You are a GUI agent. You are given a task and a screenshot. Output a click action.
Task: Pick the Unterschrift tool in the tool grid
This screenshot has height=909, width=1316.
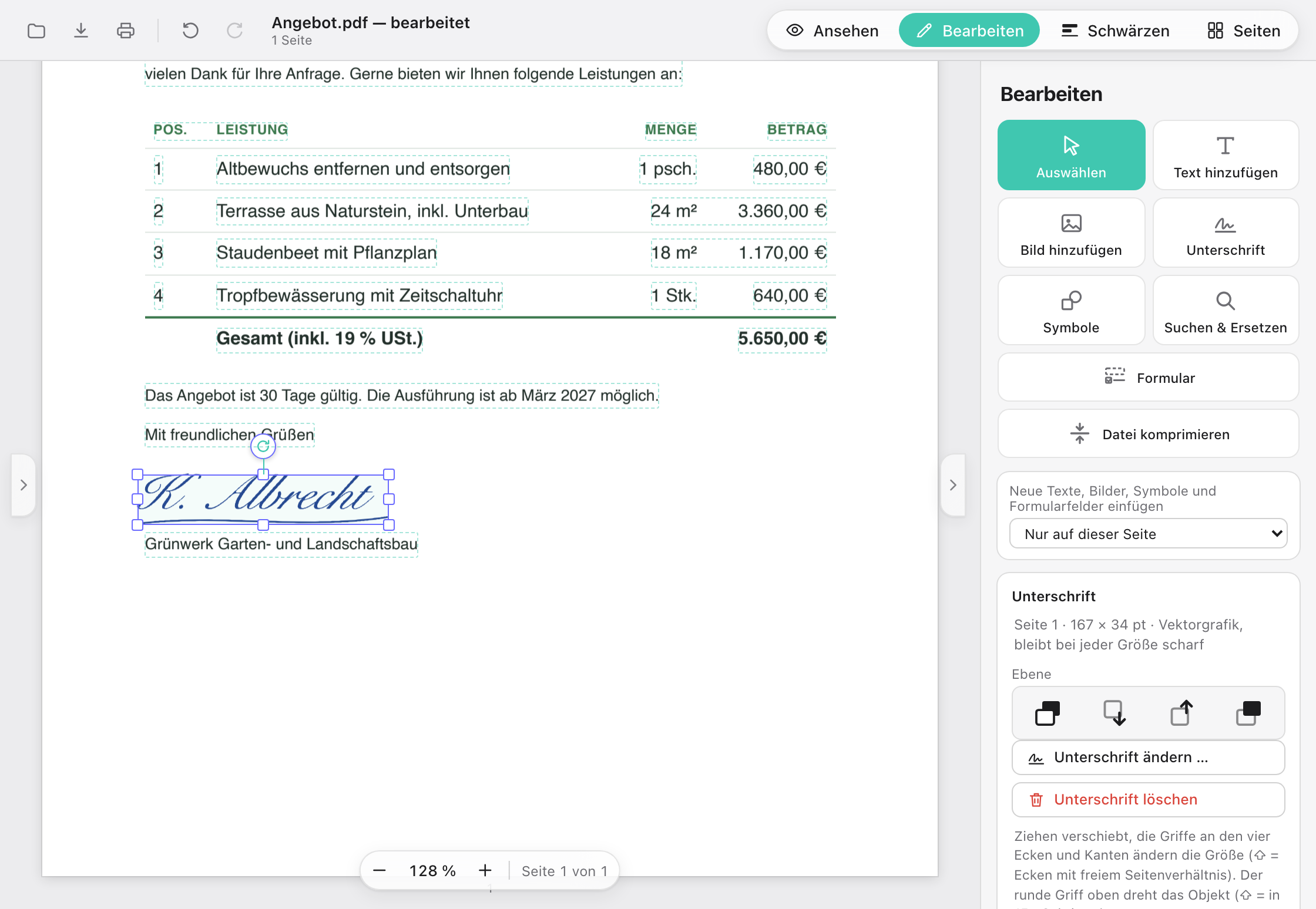(1226, 233)
